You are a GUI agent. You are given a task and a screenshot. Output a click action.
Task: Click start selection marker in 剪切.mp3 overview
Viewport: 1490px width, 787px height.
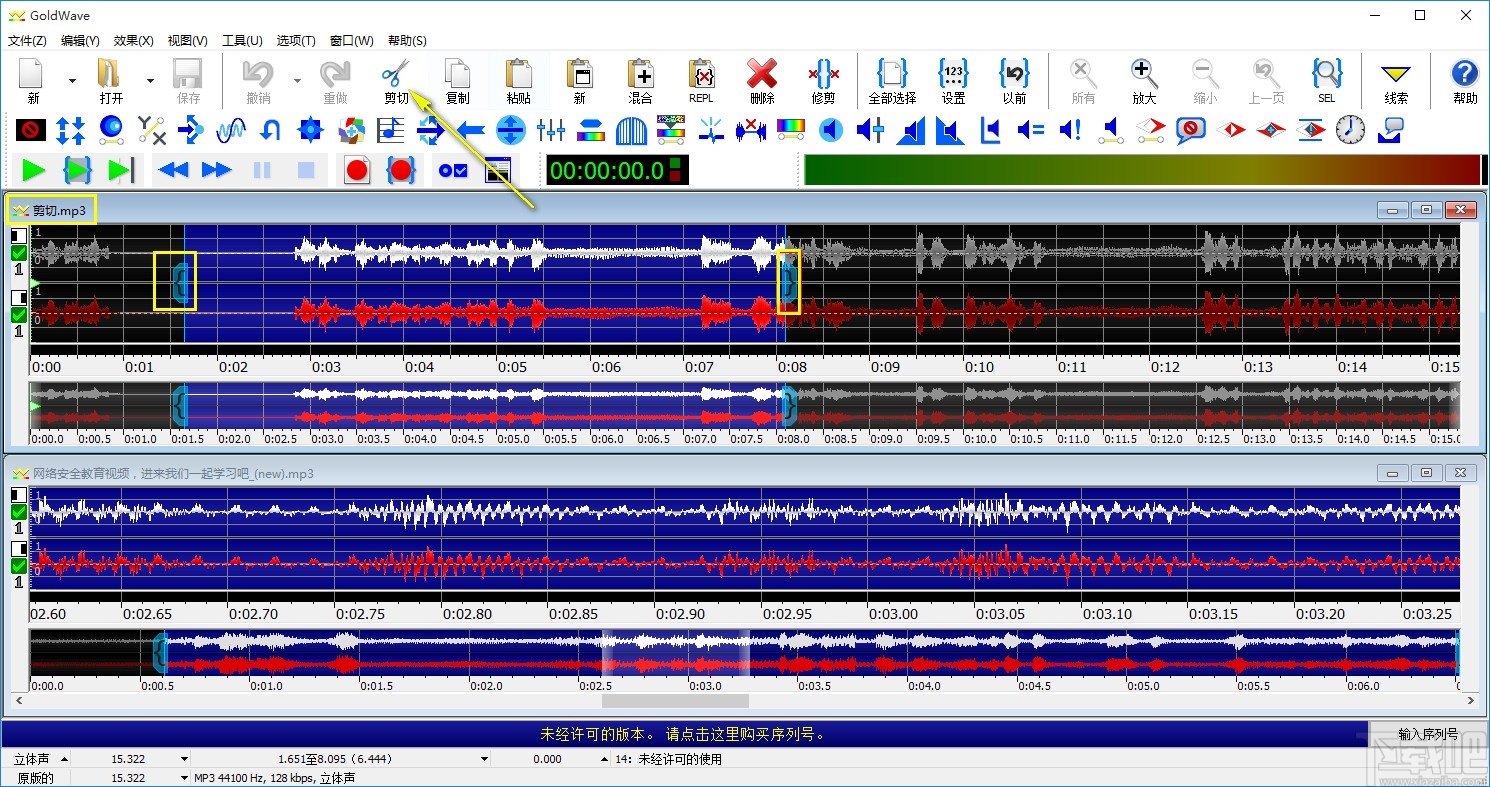pyautogui.click(x=179, y=406)
